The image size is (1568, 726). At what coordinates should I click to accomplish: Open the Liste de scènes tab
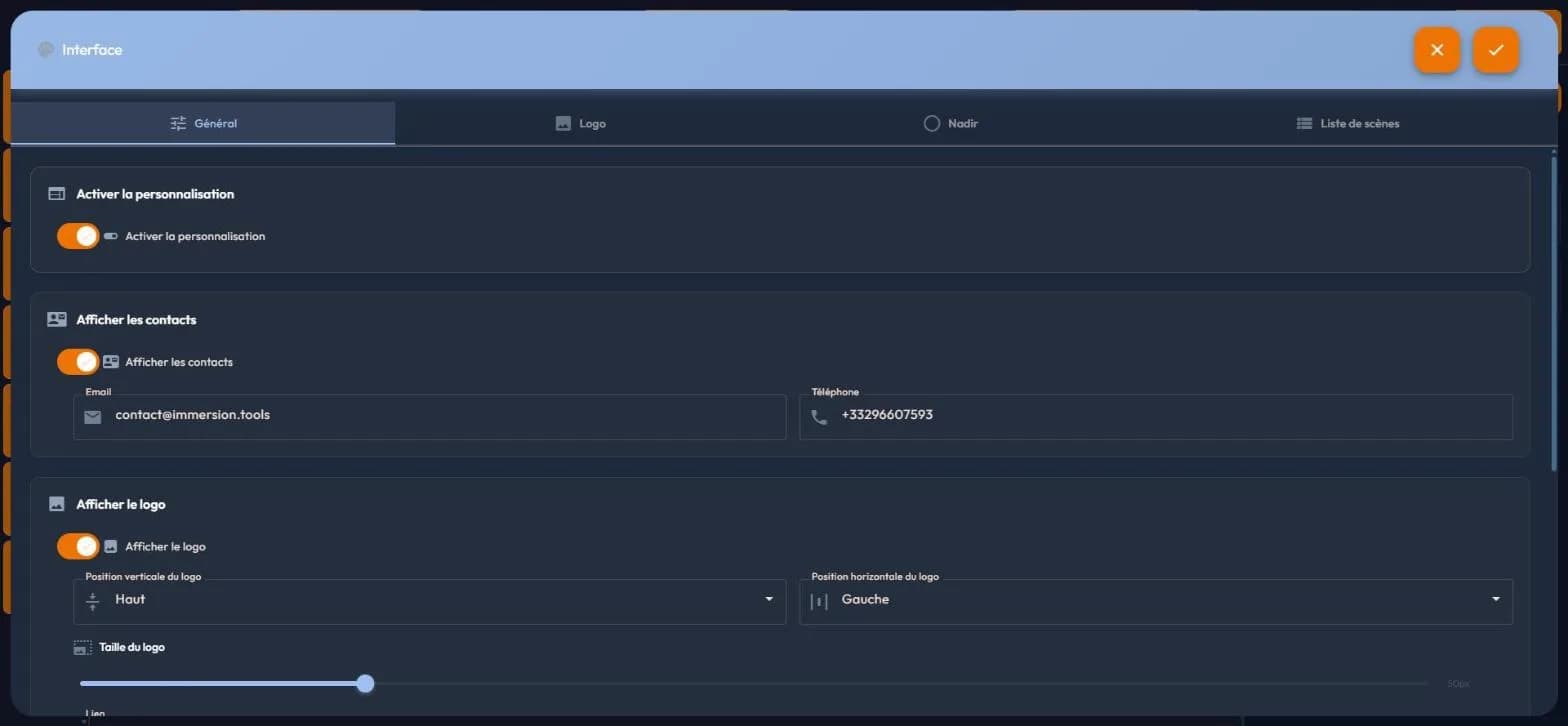coord(1347,123)
